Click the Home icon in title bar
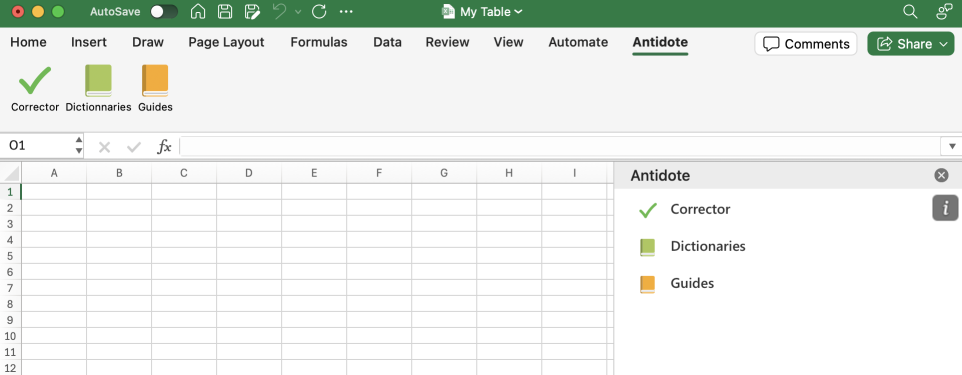The image size is (962, 375). click(198, 12)
